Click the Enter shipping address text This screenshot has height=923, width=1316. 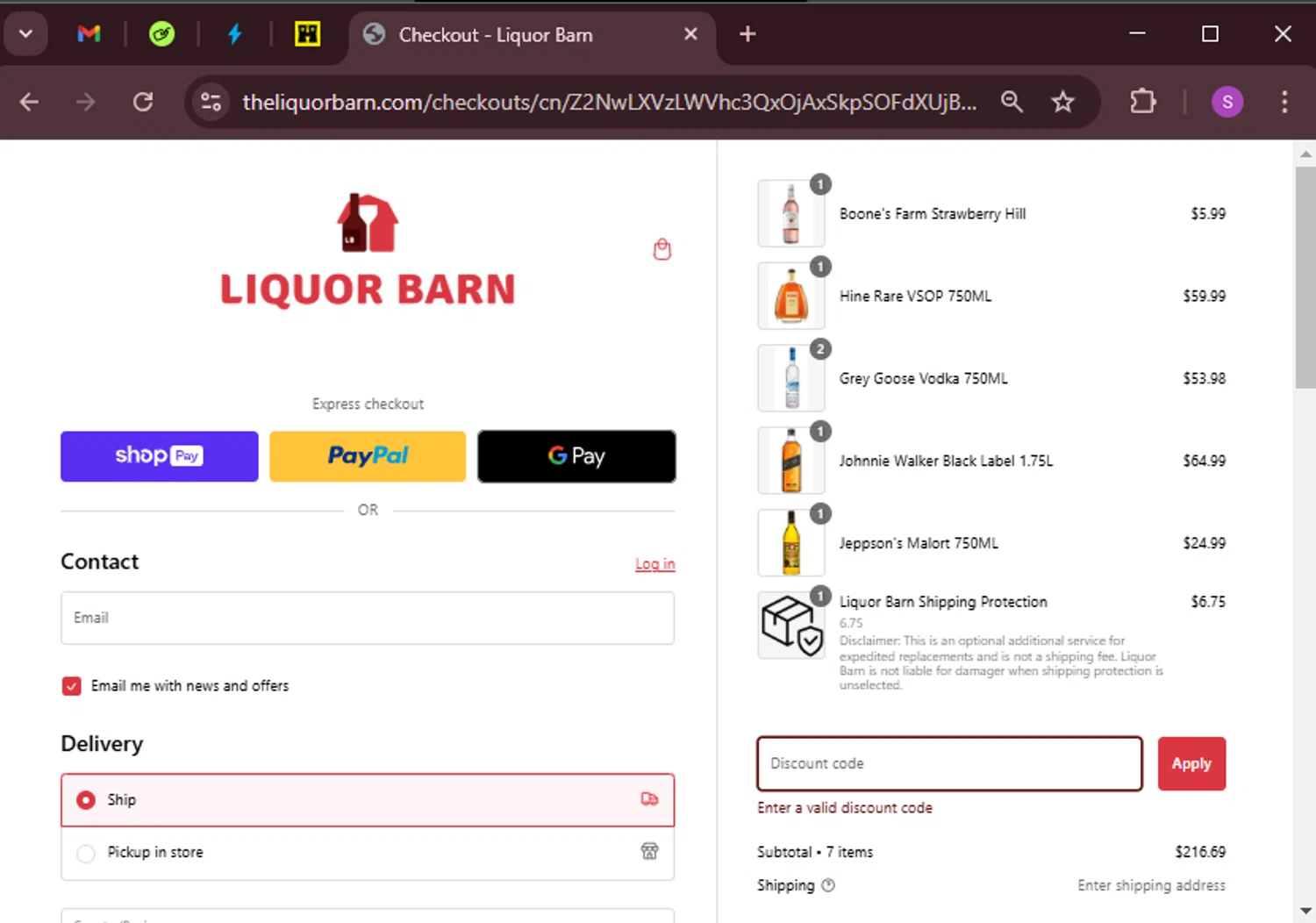pyautogui.click(x=1151, y=886)
